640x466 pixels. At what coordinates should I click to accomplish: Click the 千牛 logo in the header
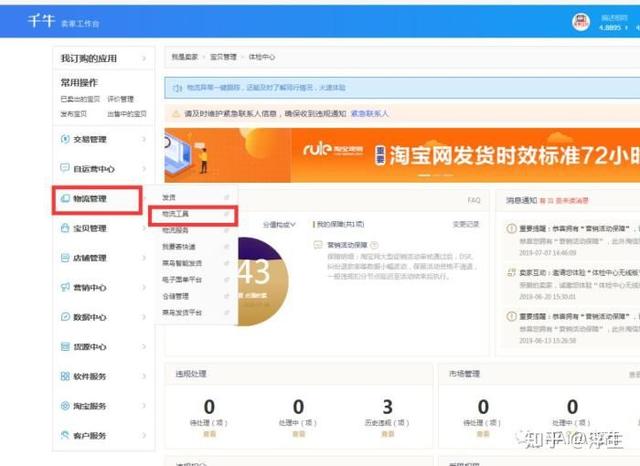[x=41, y=20]
